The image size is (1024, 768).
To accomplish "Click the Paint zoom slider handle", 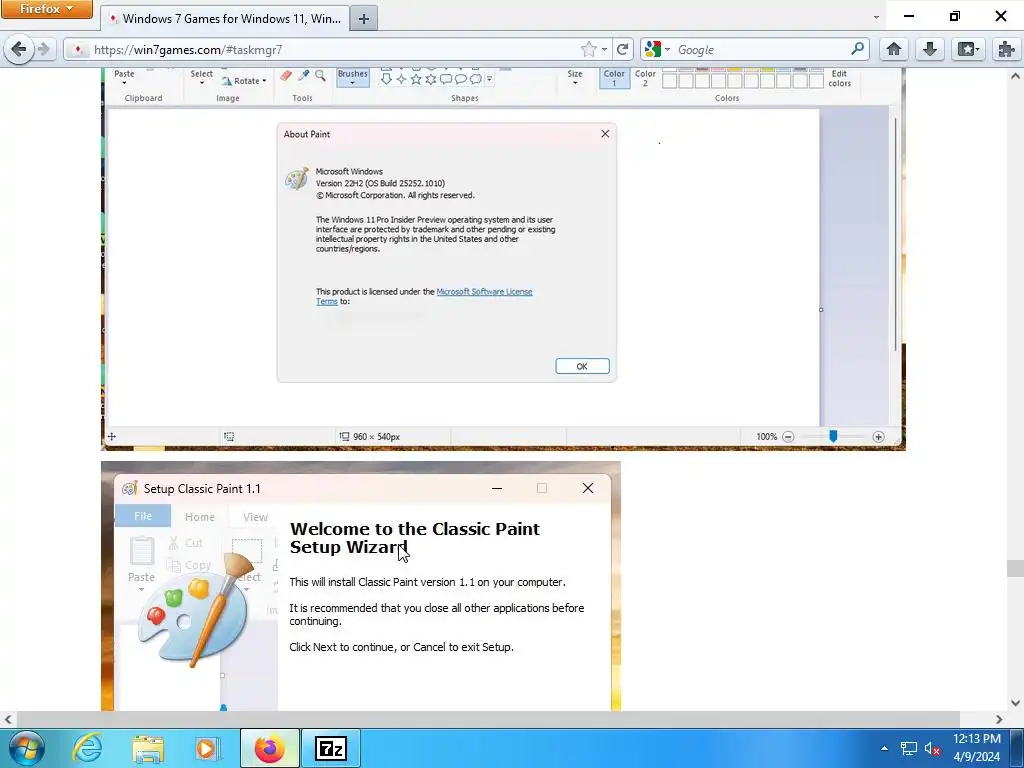I will 833,436.
